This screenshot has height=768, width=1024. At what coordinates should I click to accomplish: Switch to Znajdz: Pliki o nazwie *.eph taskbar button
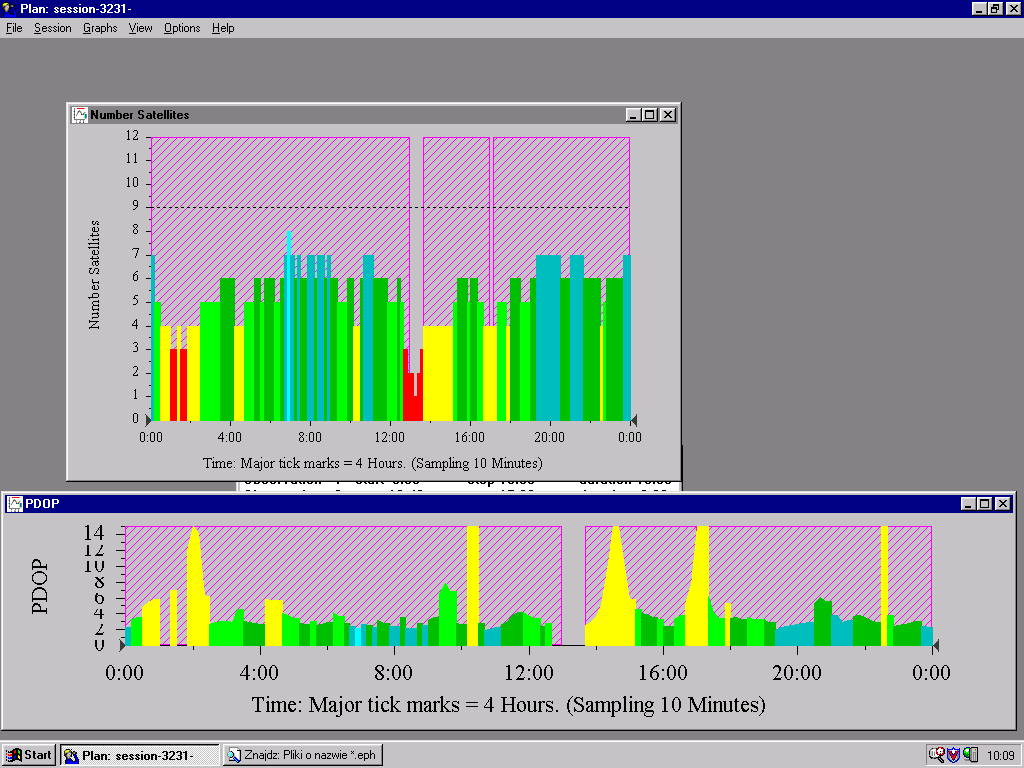point(303,755)
